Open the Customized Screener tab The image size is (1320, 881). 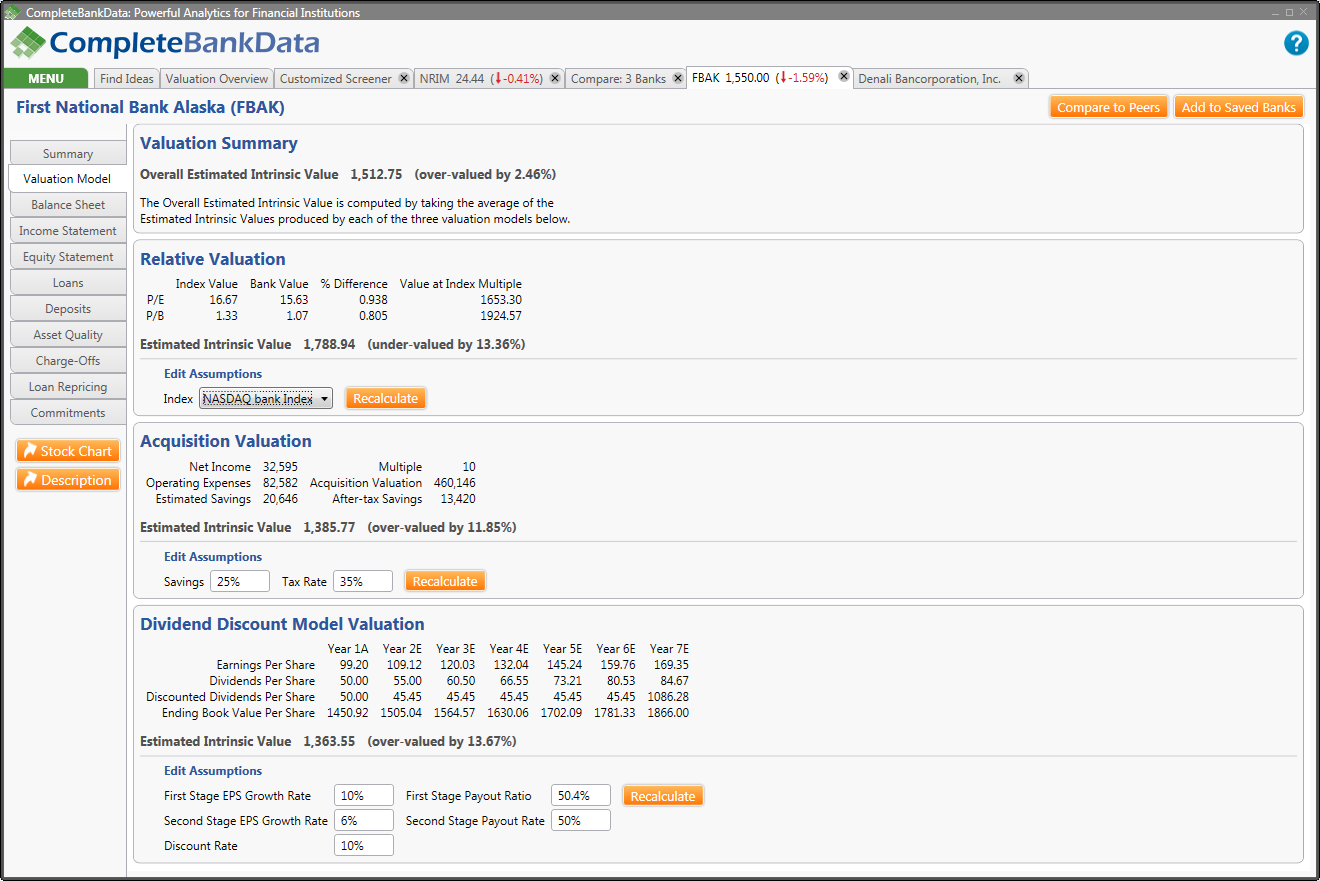336,78
